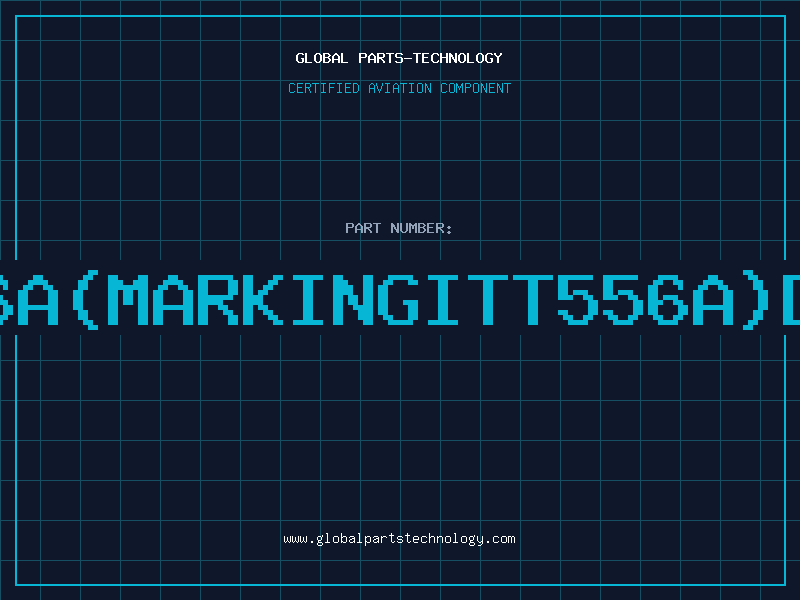Click the PART NUMBER: label

[x=399, y=228]
